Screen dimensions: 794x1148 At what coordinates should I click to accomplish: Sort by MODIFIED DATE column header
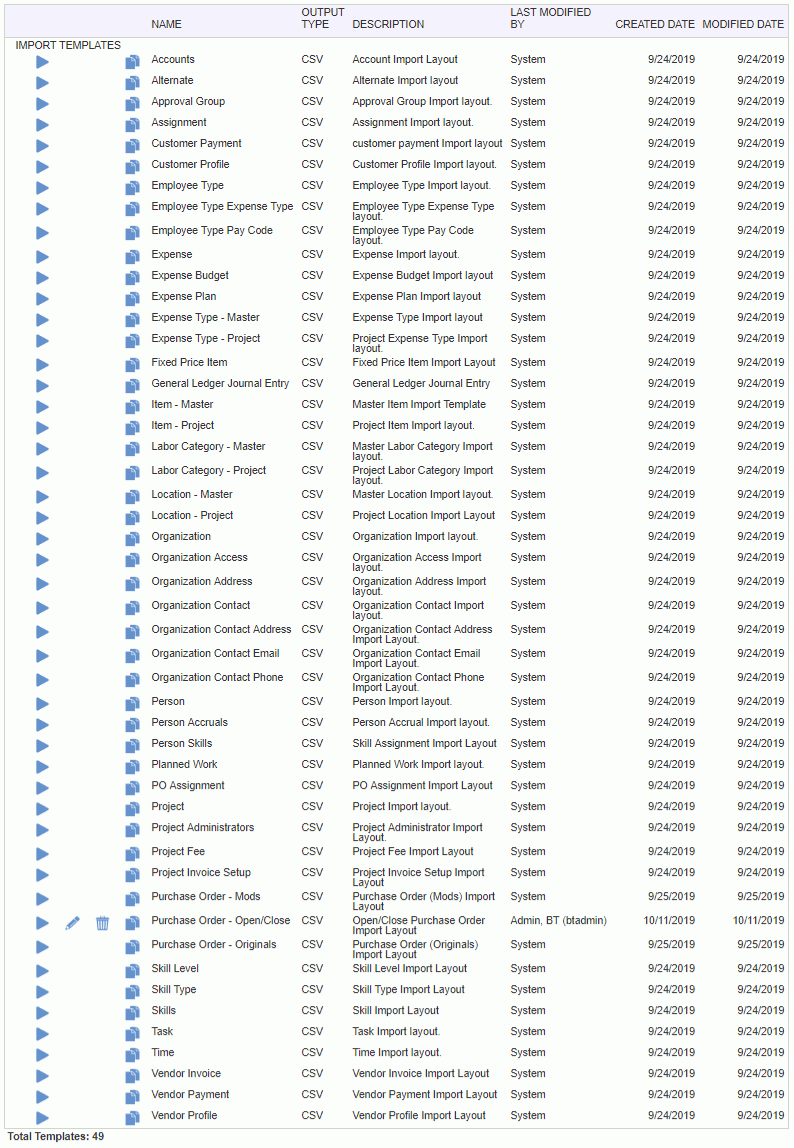743,24
